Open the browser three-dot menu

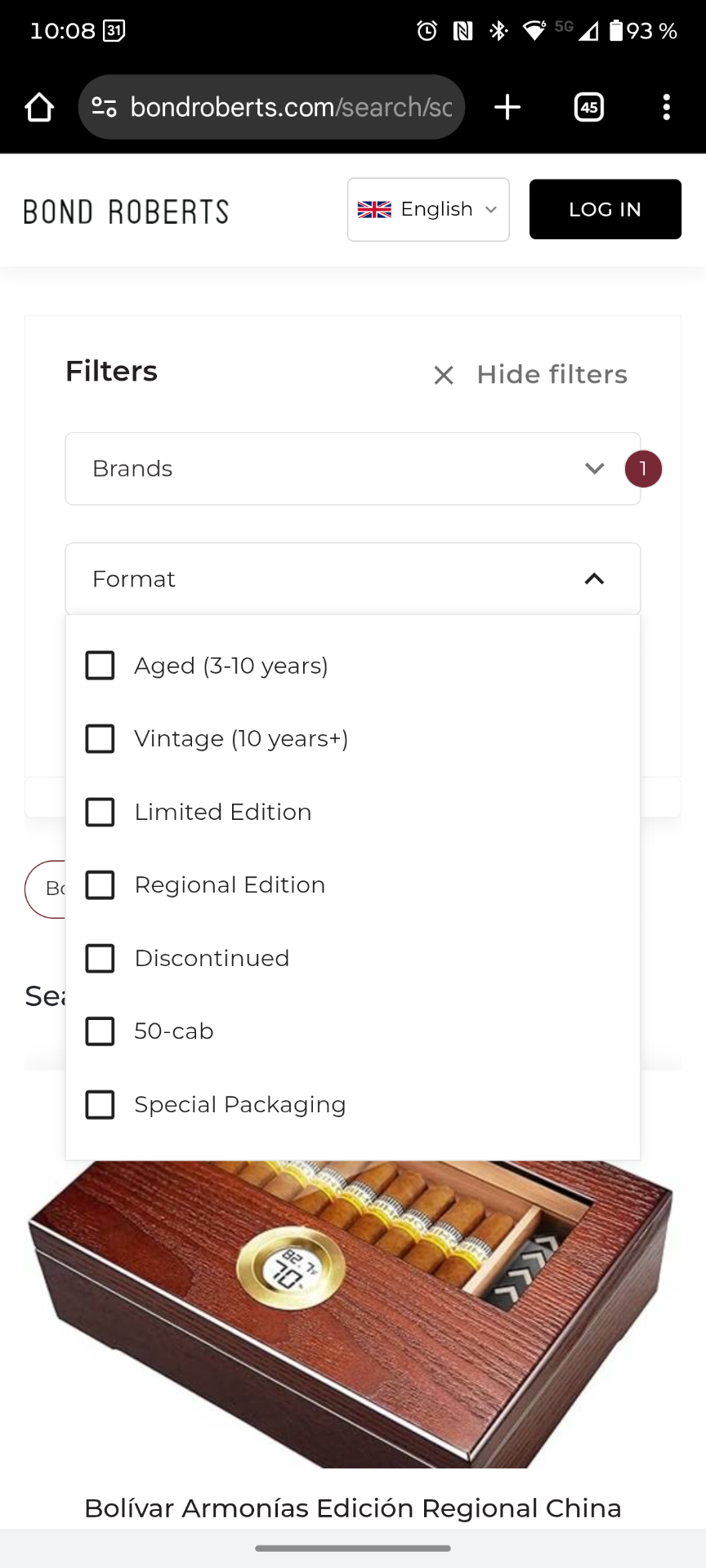point(666,107)
